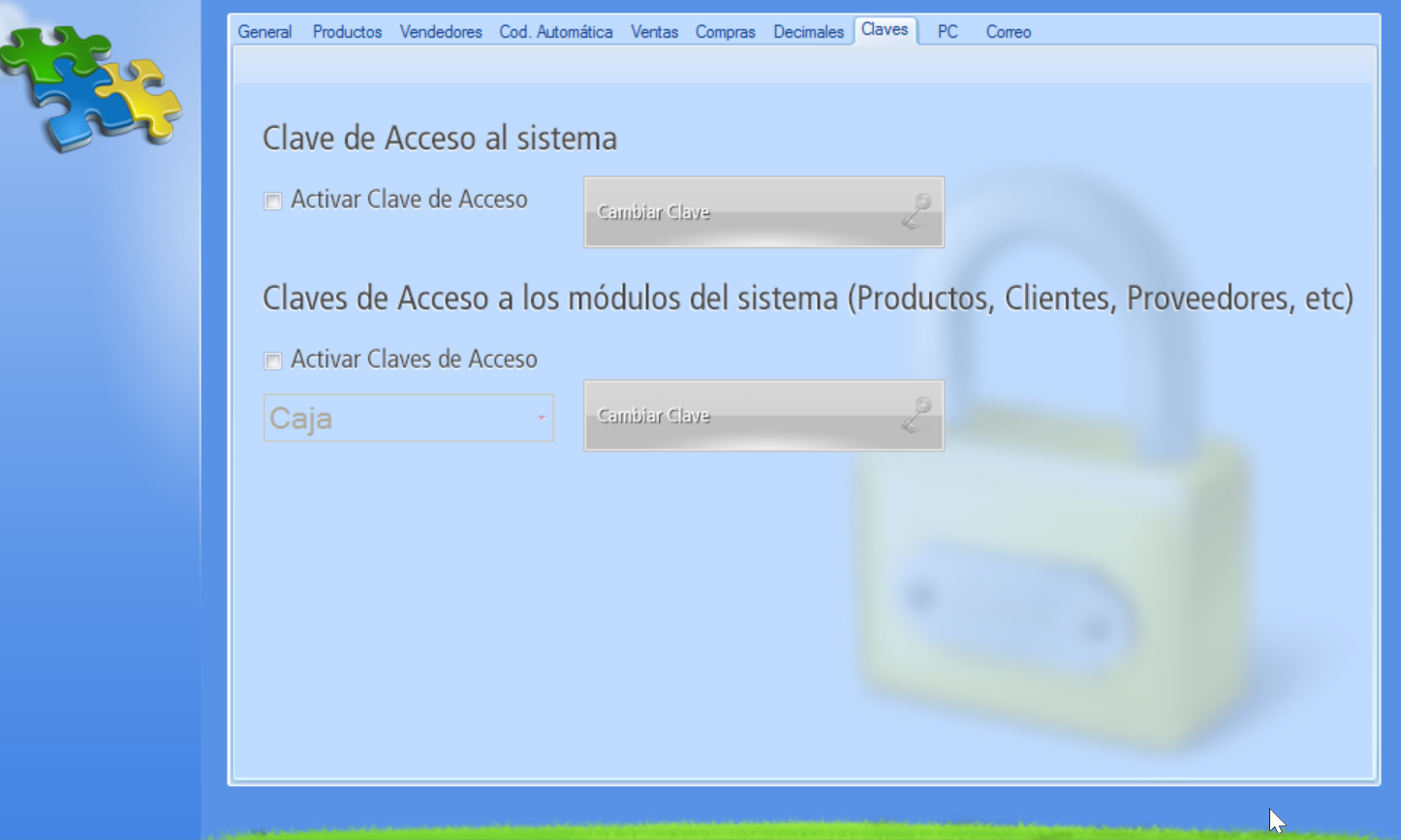Switch to the General tab
This screenshot has height=840, width=1401.
(265, 32)
